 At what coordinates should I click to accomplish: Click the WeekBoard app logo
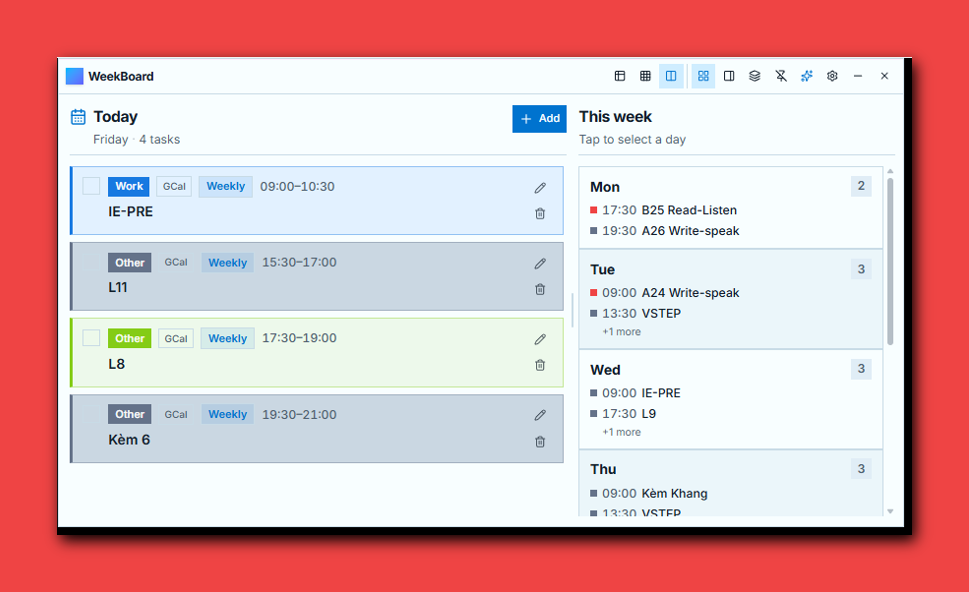click(75, 76)
